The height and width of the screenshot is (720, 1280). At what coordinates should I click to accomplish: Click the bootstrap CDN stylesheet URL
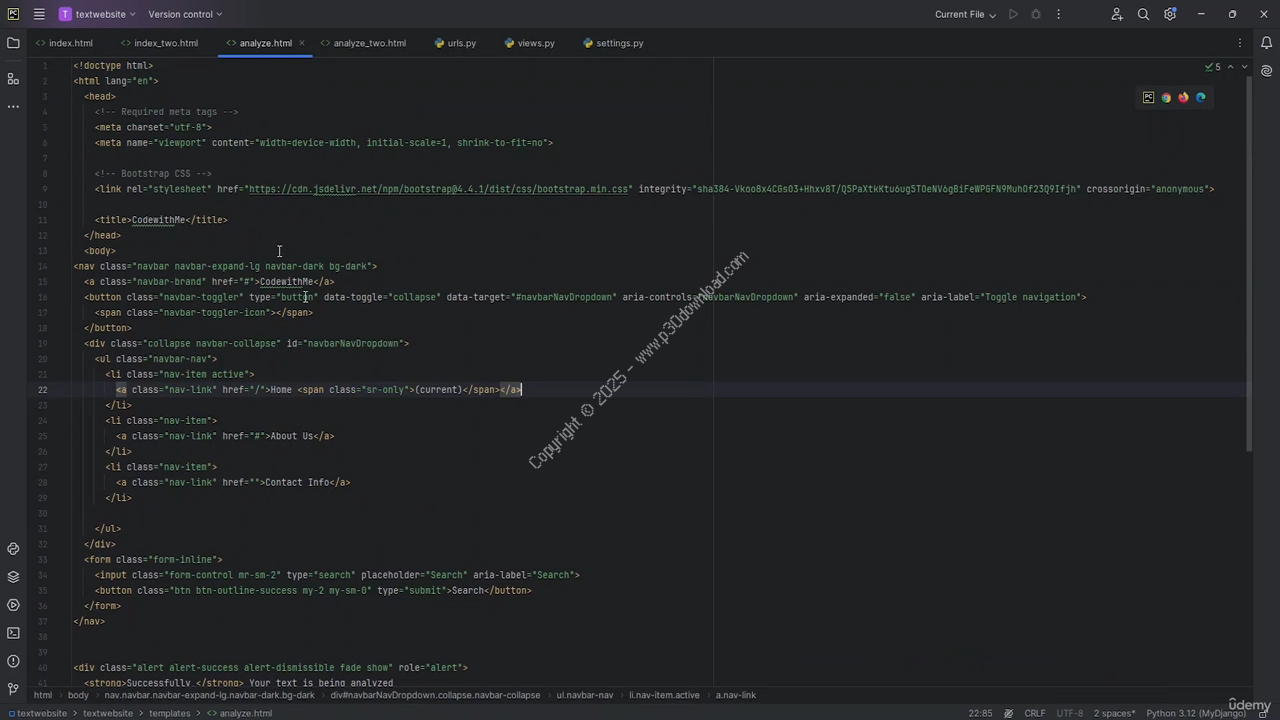(439, 189)
